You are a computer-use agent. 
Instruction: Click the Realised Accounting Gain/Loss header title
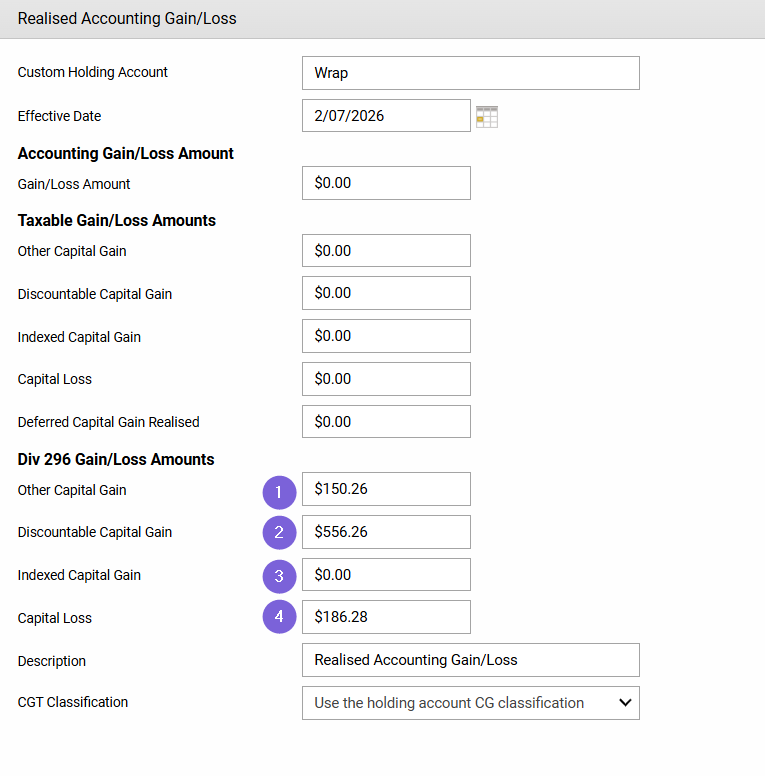tap(127, 19)
